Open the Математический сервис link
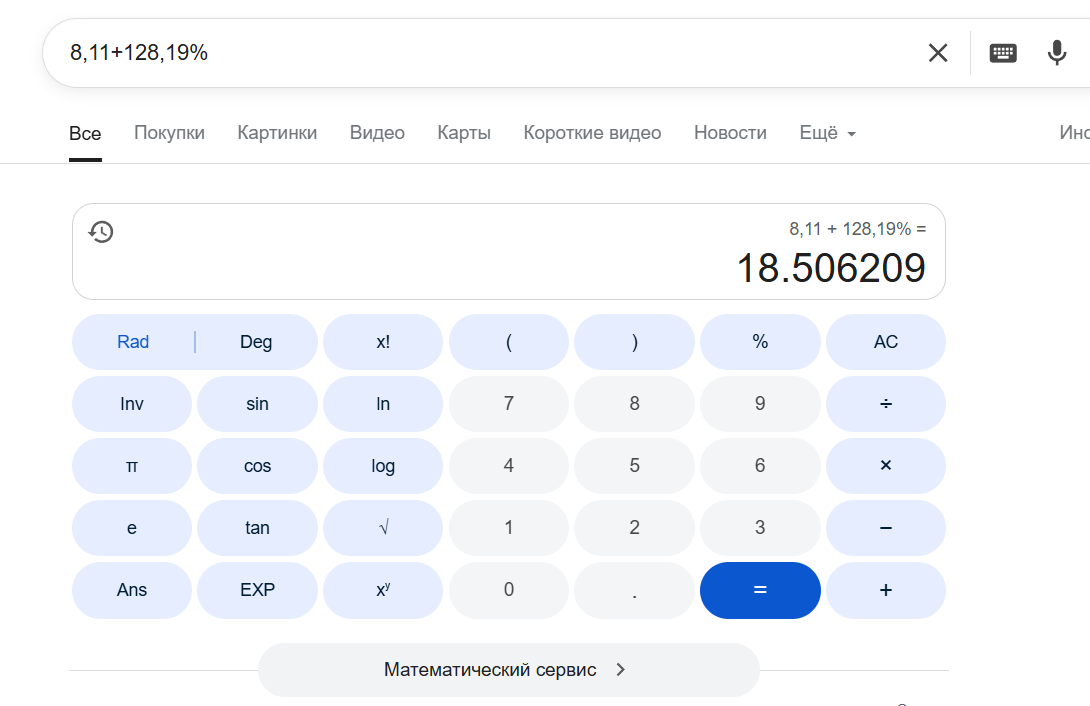 click(508, 670)
